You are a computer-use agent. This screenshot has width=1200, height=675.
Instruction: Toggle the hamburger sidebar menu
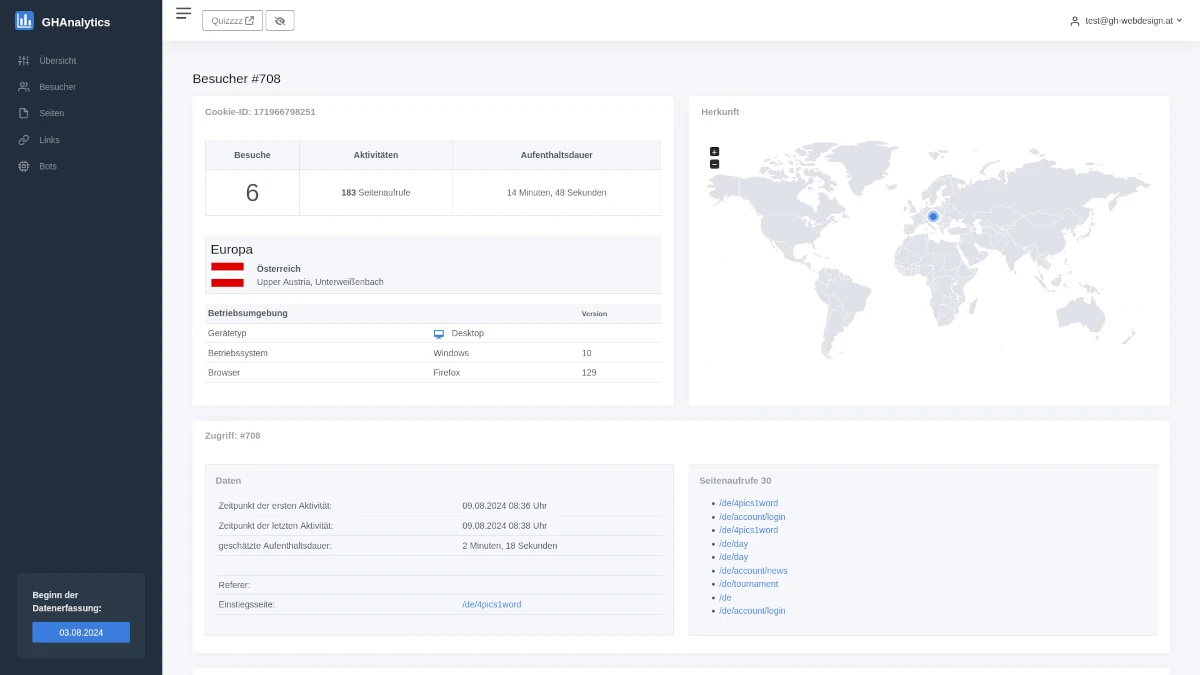(x=183, y=13)
